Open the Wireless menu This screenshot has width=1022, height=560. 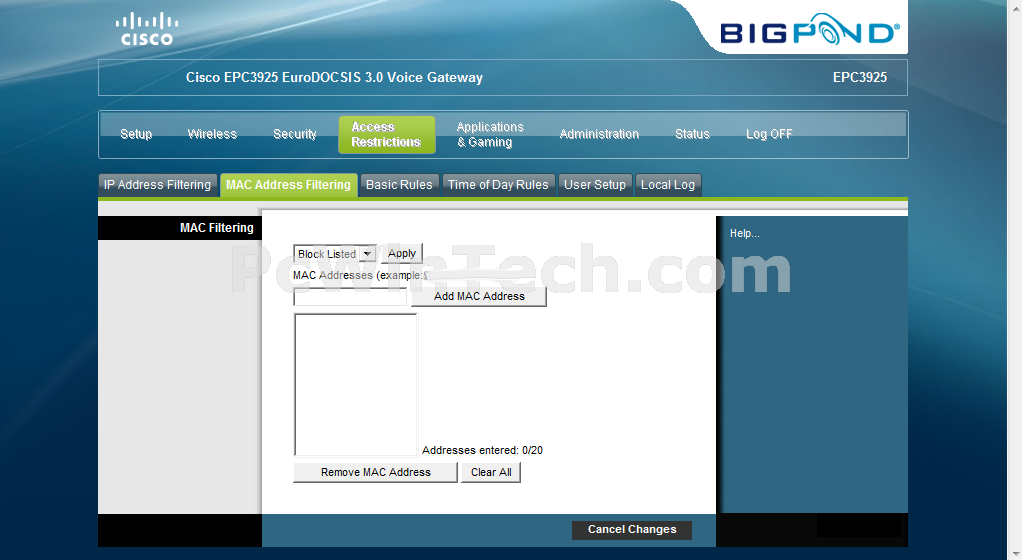(x=212, y=134)
